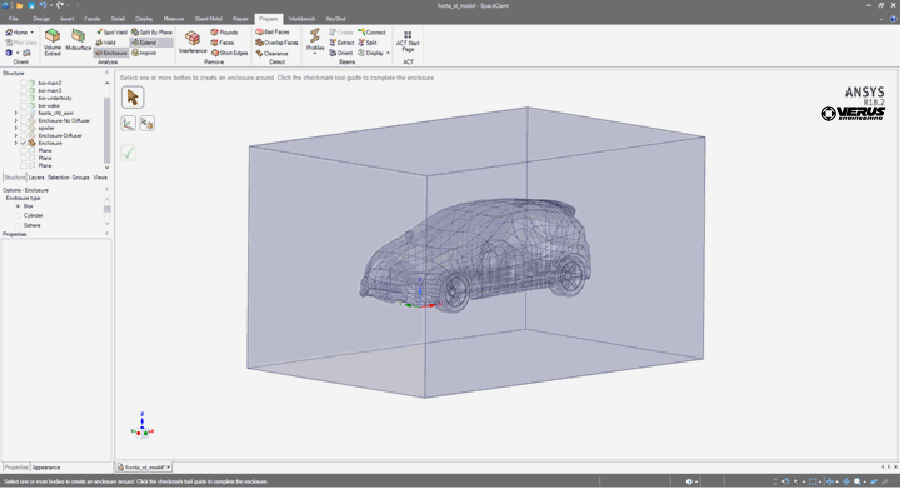Image resolution: width=900 pixels, height=488 pixels.
Task: Click the Structure tree vertical scrollbar
Action: click(x=107, y=130)
